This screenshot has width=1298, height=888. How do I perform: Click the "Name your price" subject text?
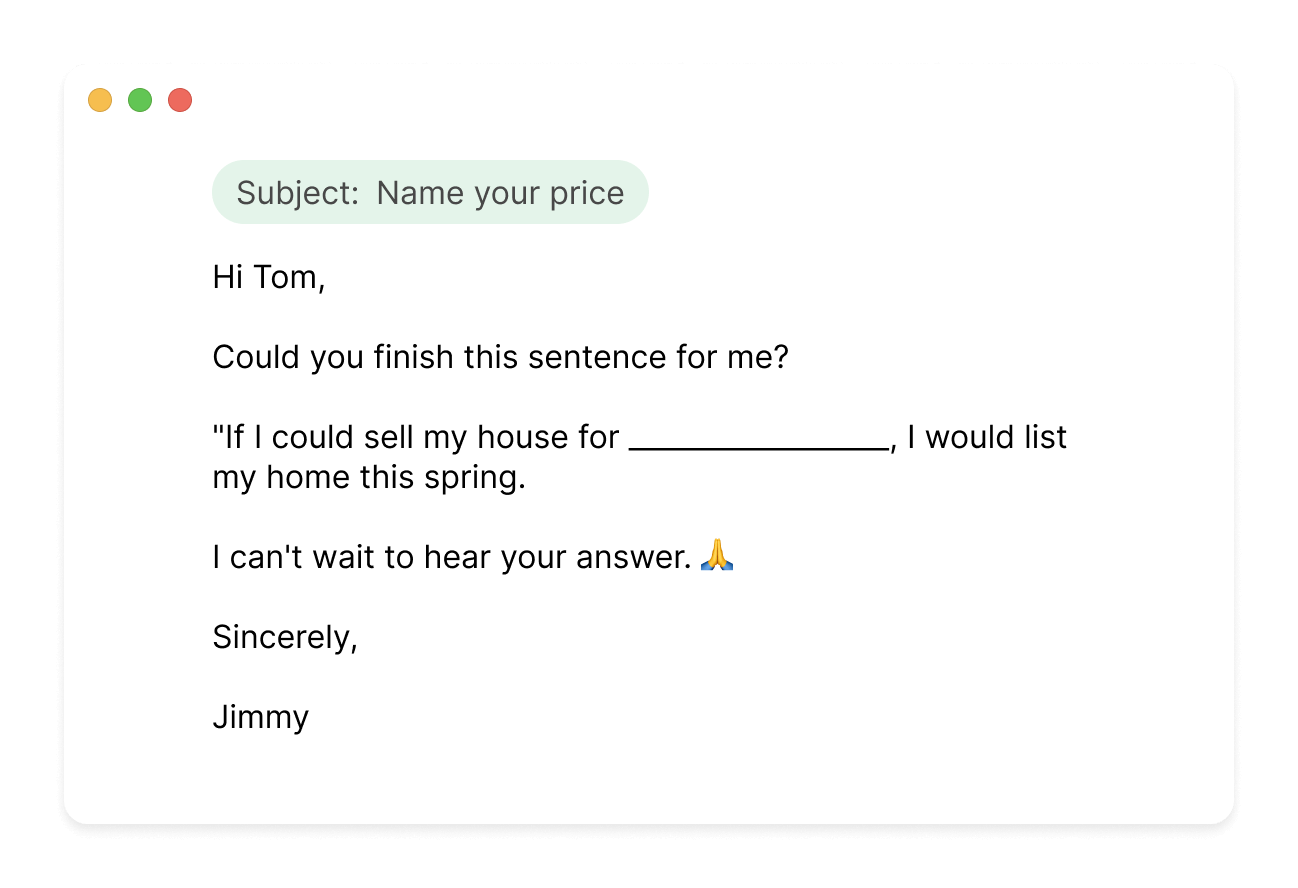pyautogui.click(x=500, y=193)
